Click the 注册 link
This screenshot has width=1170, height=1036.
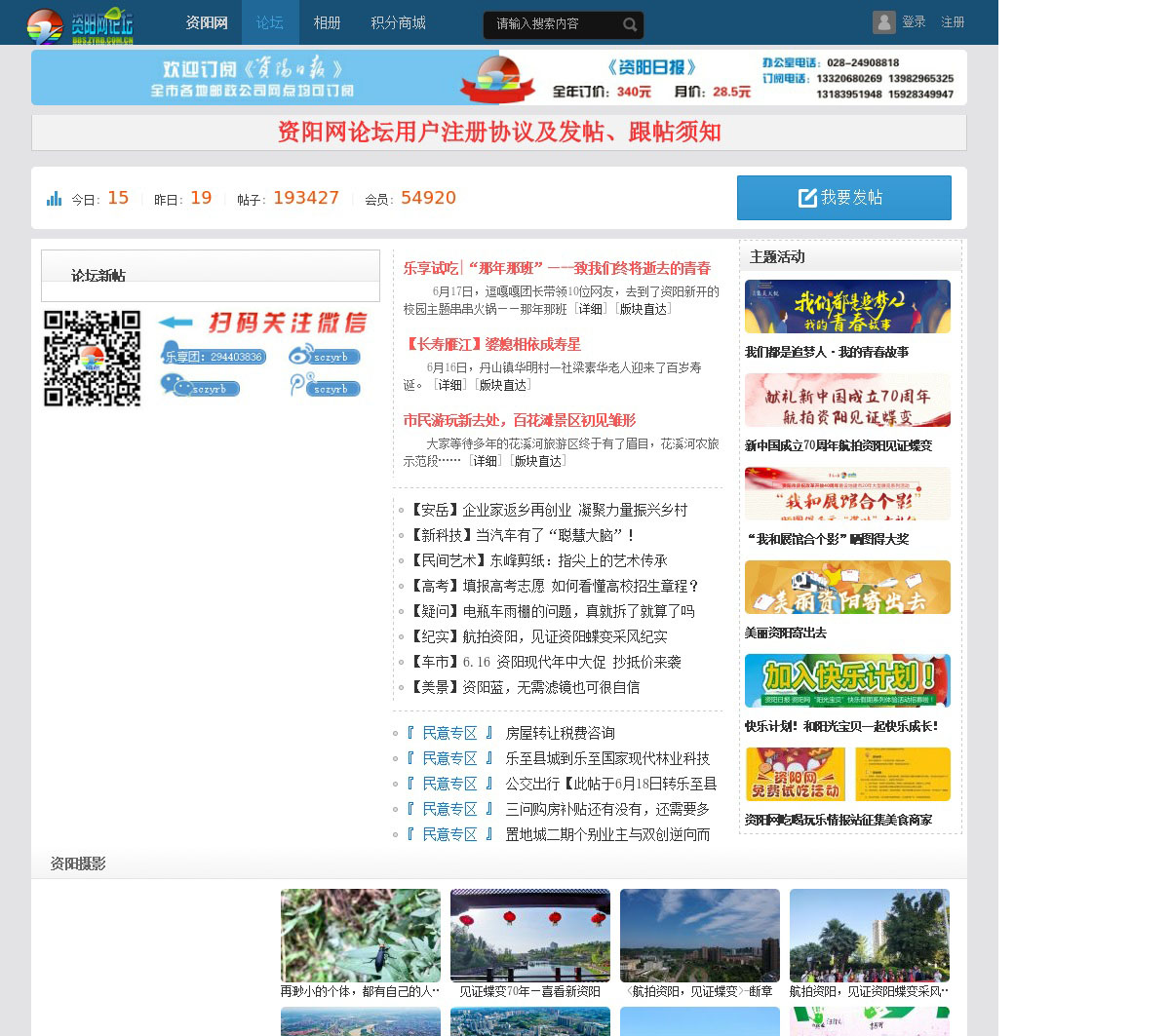pyautogui.click(x=953, y=21)
